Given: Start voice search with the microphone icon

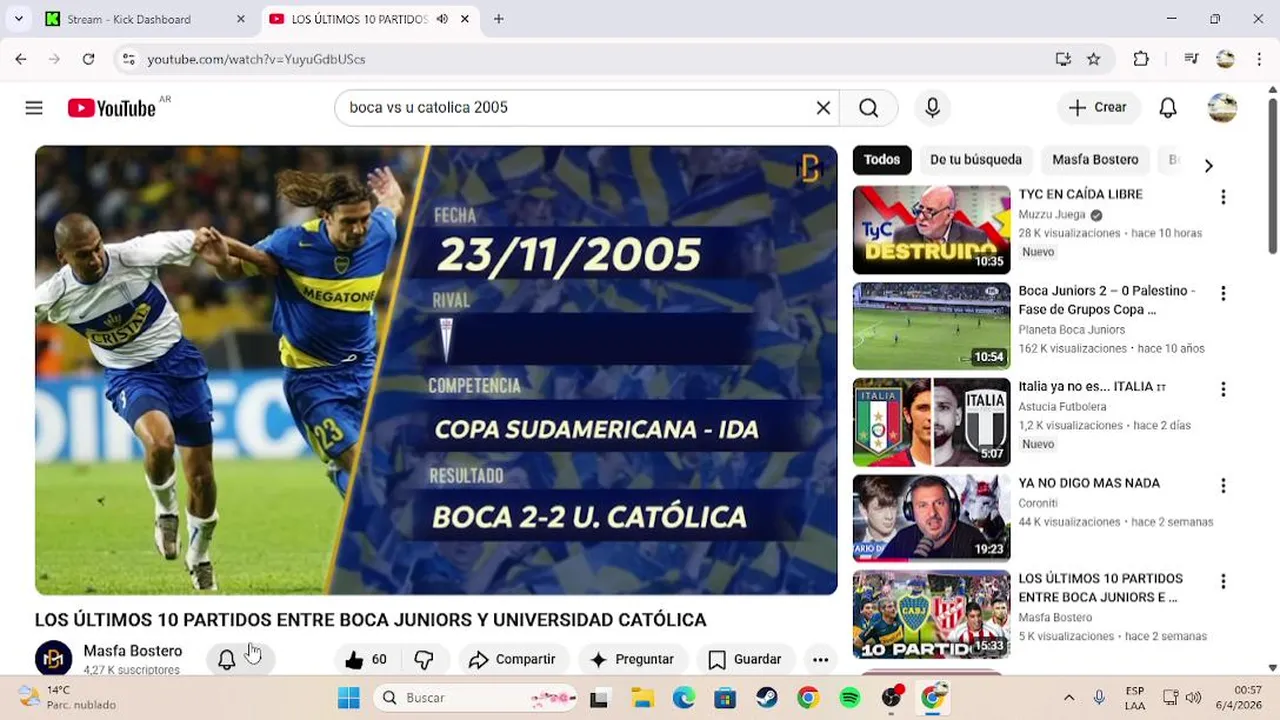Looking at the screenshot, I should click(932, 108).
